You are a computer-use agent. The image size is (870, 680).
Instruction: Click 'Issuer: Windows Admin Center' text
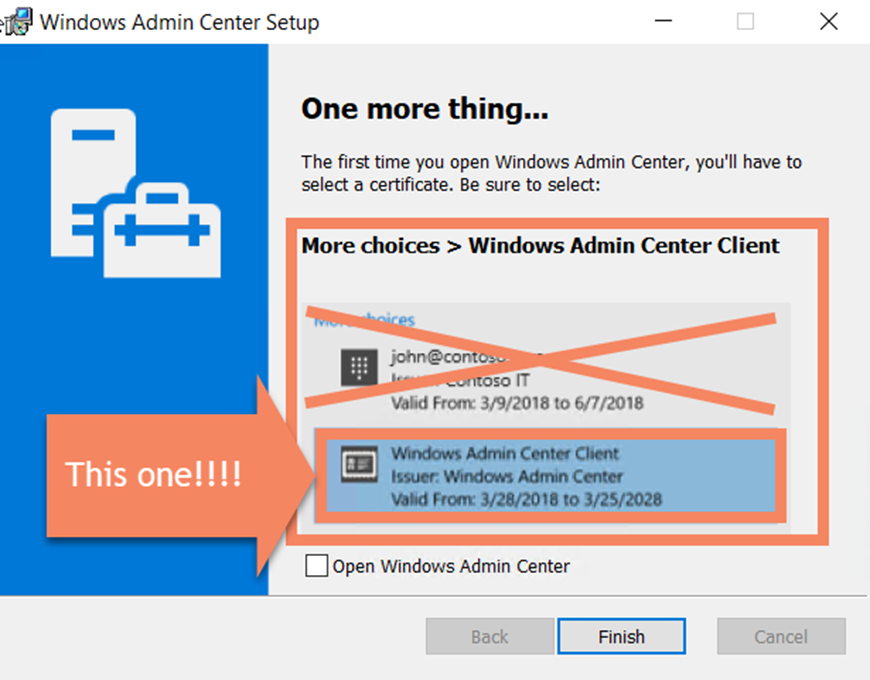pos(507,476)
